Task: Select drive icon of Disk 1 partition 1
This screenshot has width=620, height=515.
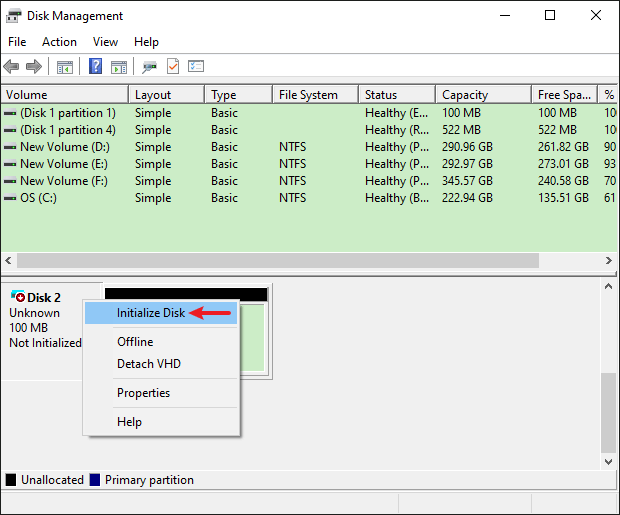Action: 10,113
